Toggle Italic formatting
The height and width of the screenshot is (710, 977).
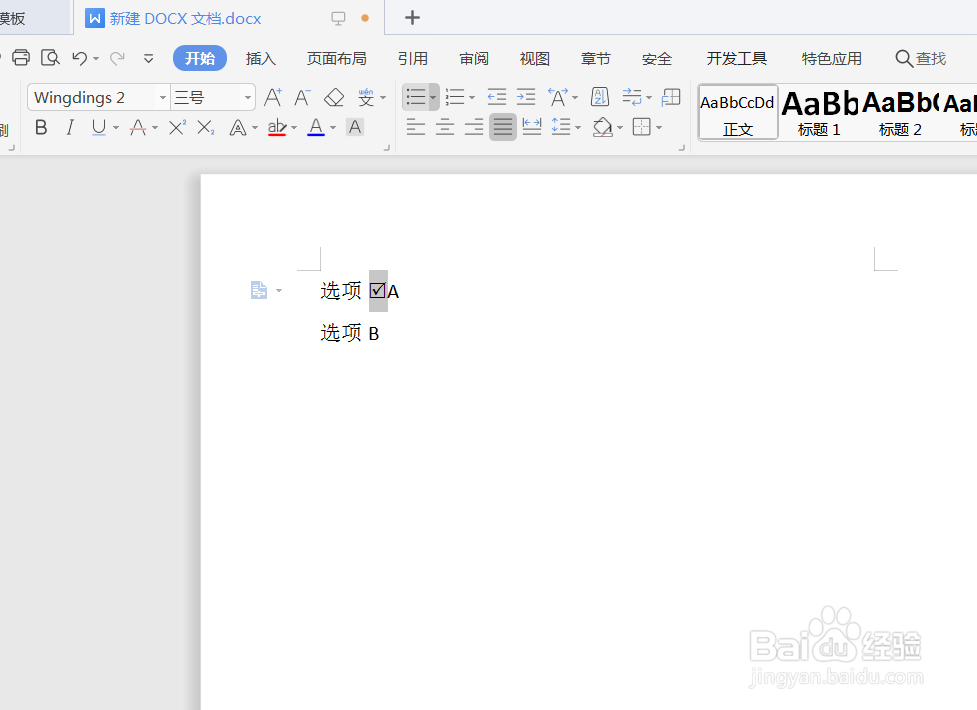tap(70, 128)
